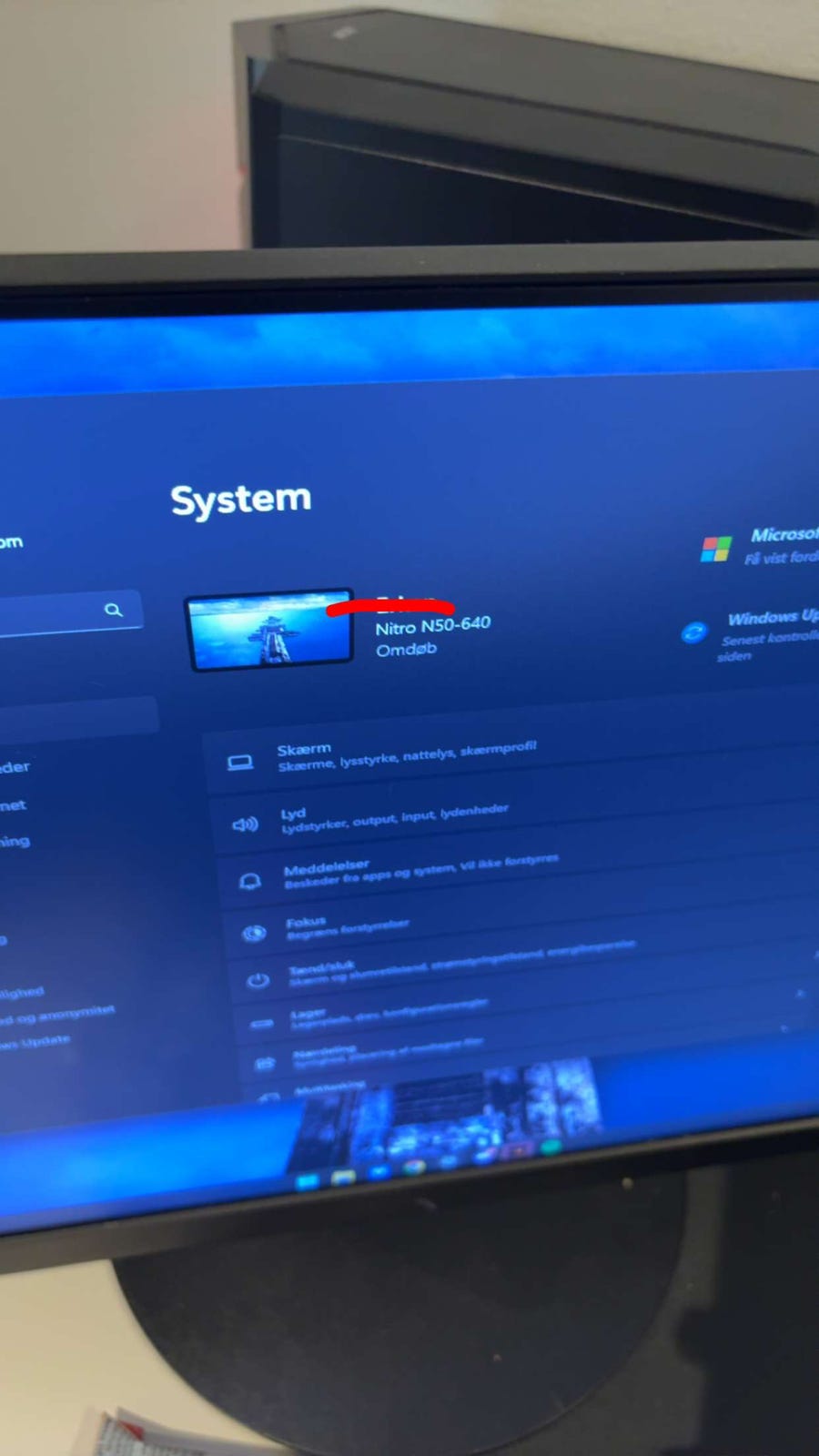Open sidebar item ending in 'der'
This screenshot has width=819, height=1456.
point(15,767)
